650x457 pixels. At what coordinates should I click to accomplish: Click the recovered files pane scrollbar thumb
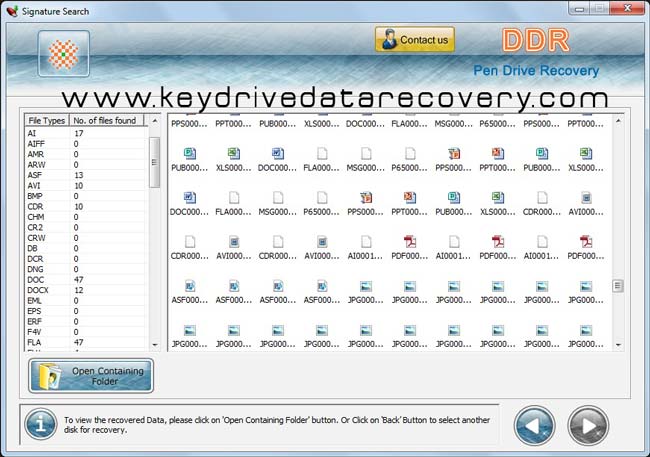[618, 286]
